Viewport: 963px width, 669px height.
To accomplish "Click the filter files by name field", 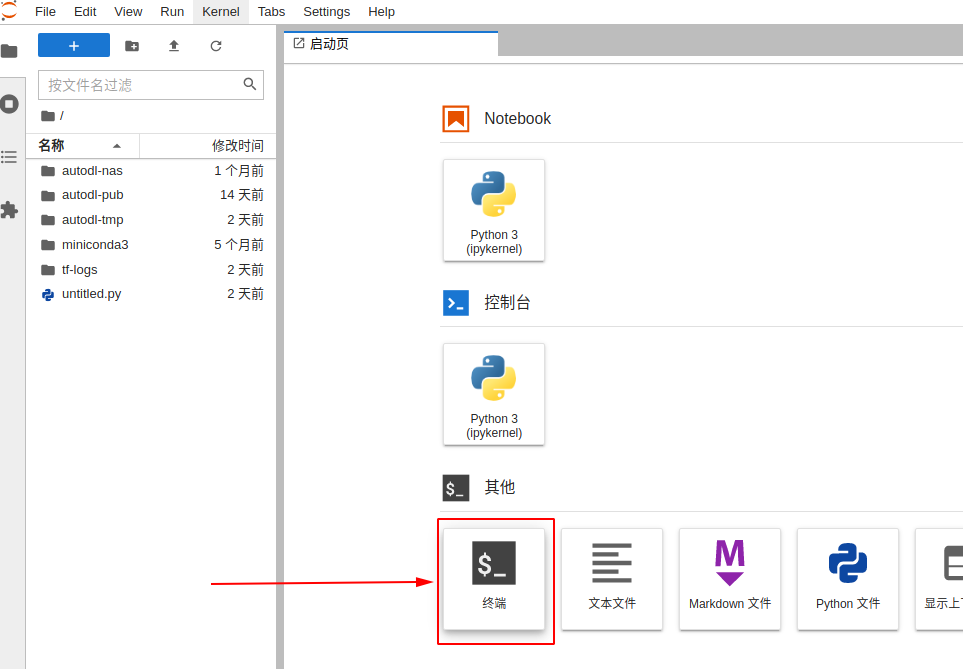I will click(140, 85).
